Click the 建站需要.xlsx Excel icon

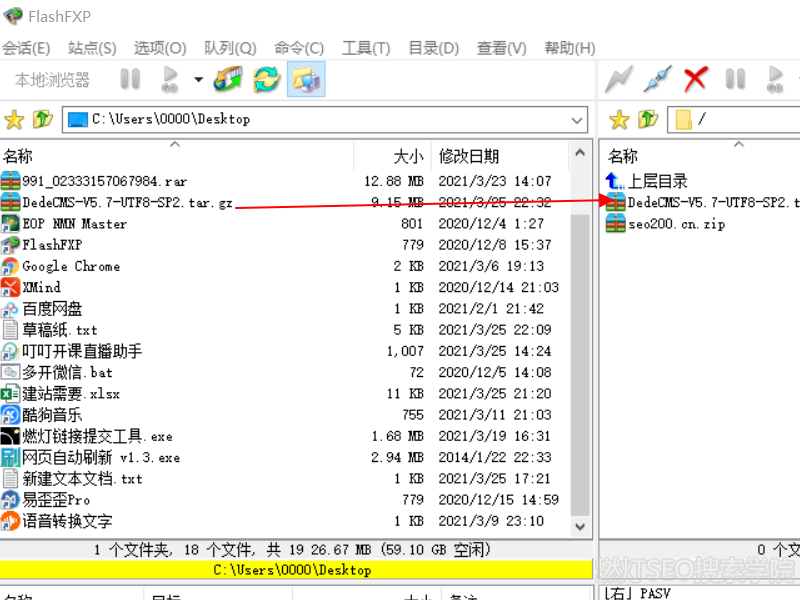(10, 394)
